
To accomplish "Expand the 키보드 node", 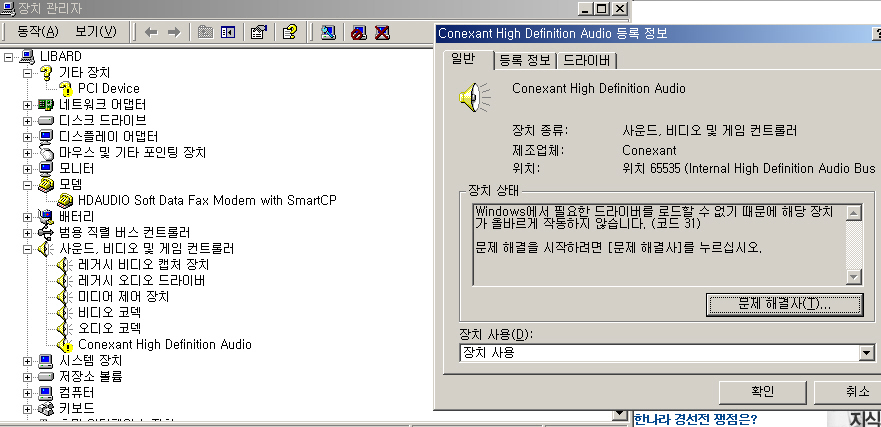I will 28,408.
